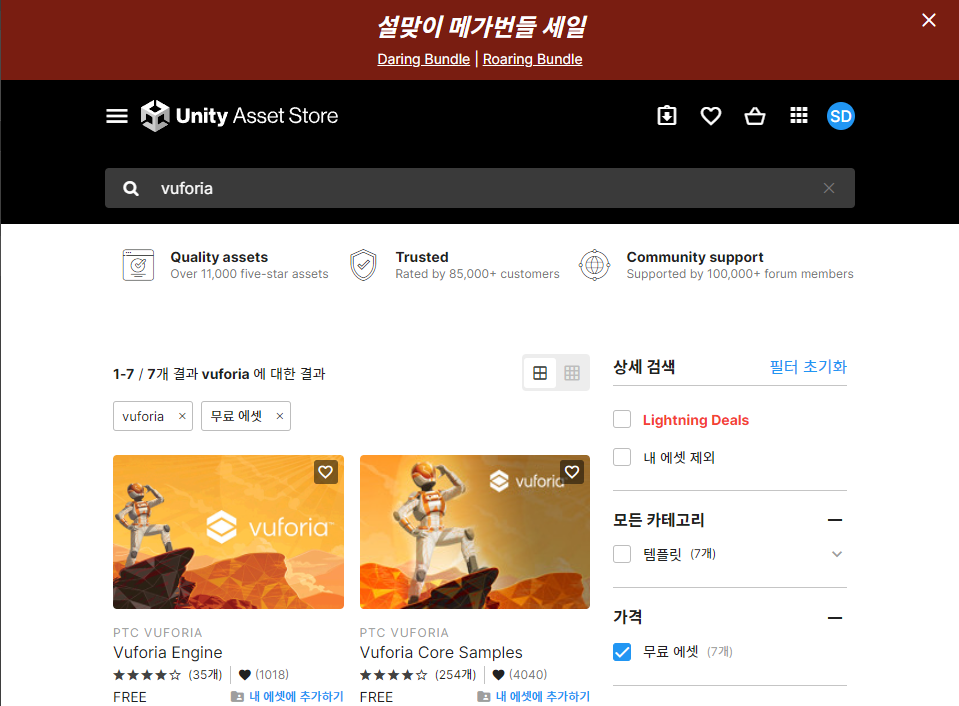The width and height of the screenshot is (959, 706).
Task: Focus the vuforia search field
Action: pyautogui.click(x=480, y=188)
